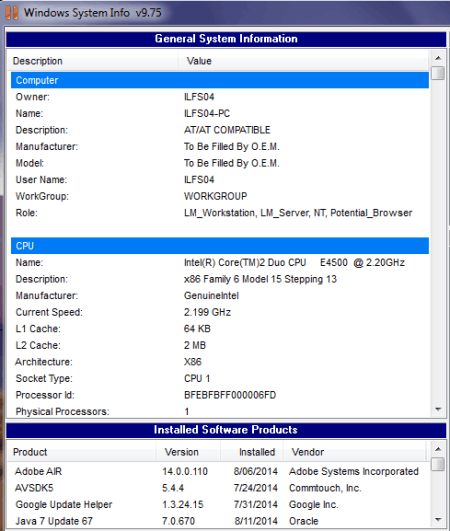Select the Computer section header row
The image size is (450, 531).
point(220,80)
